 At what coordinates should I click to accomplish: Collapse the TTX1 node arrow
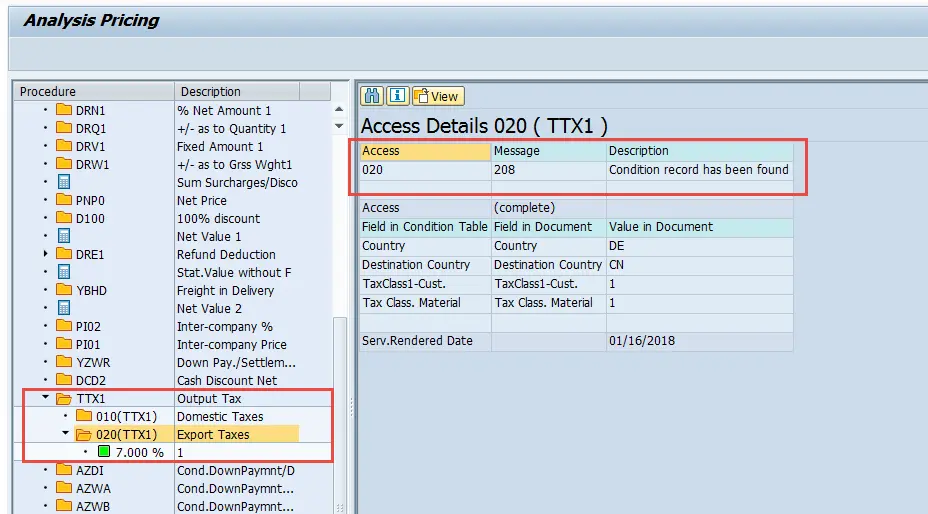pos(46,397)
